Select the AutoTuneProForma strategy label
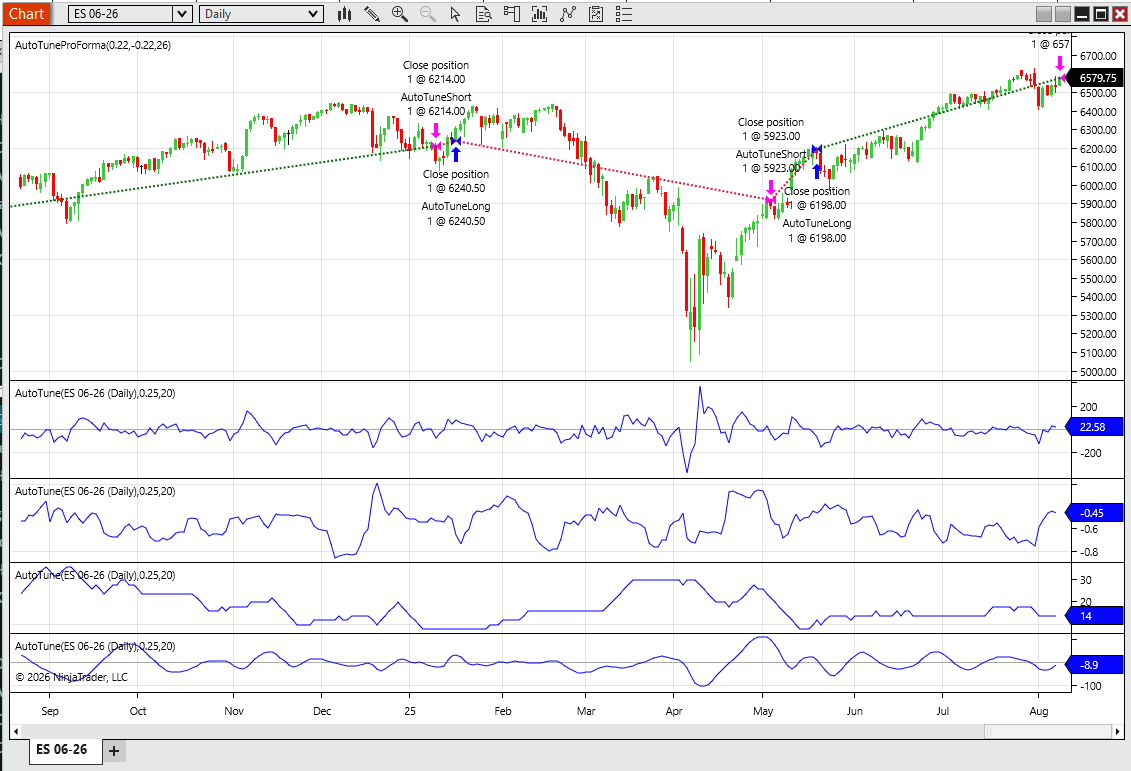The image size is (1131, 771). click(x=92, y=46)
